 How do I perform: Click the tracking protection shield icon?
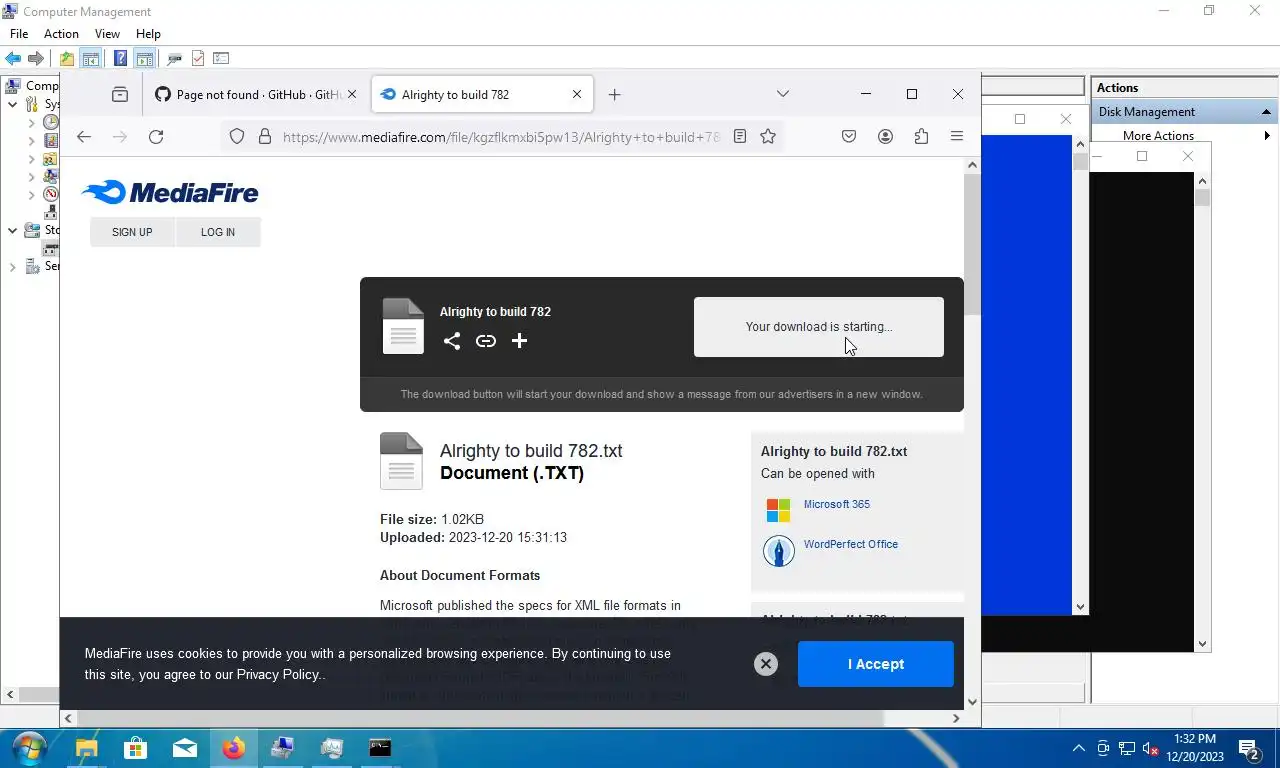tap(237, 136)
